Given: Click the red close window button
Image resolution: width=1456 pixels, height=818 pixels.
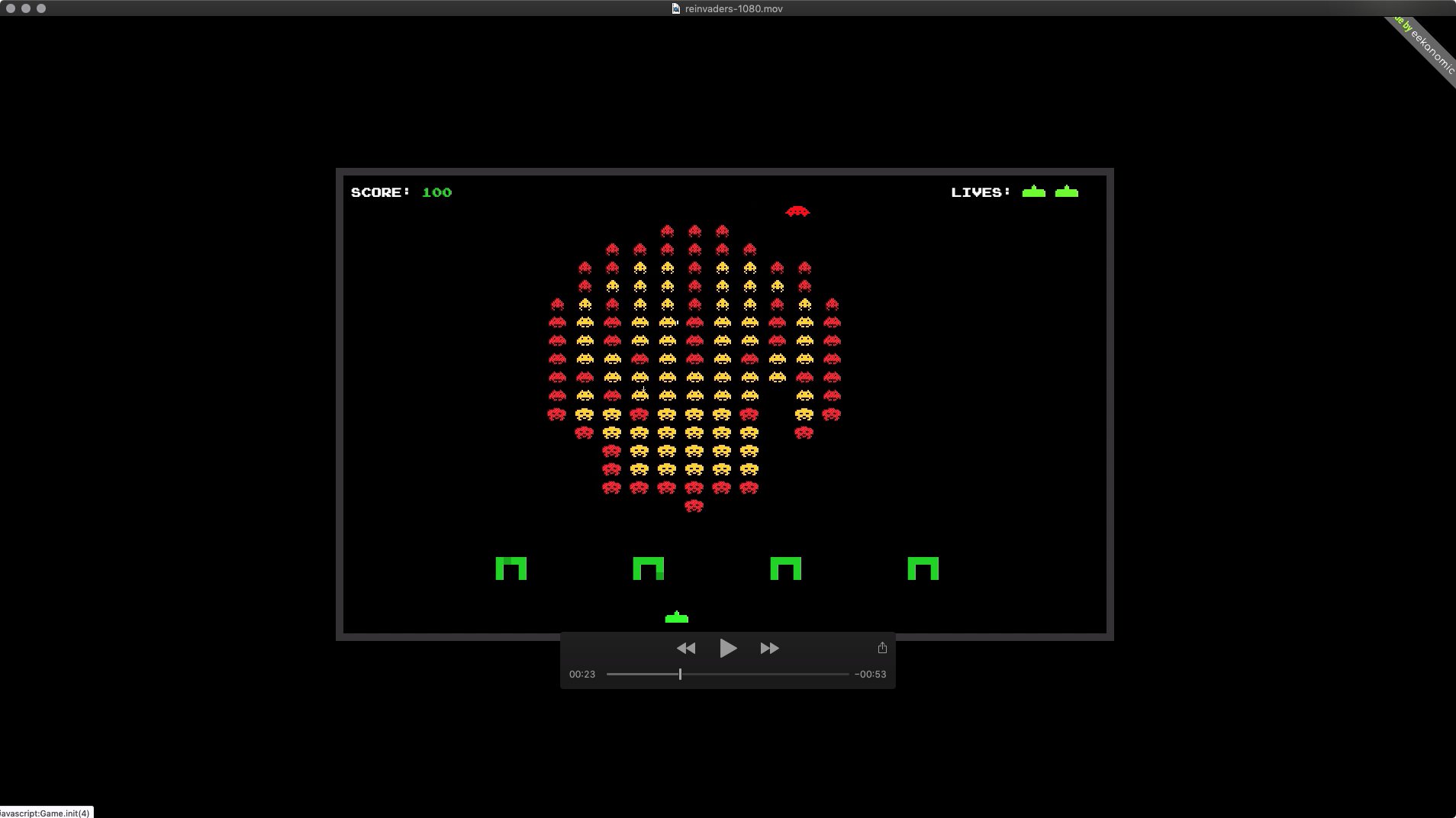Looking at the screenshot, I should click(x=11, y=8).
